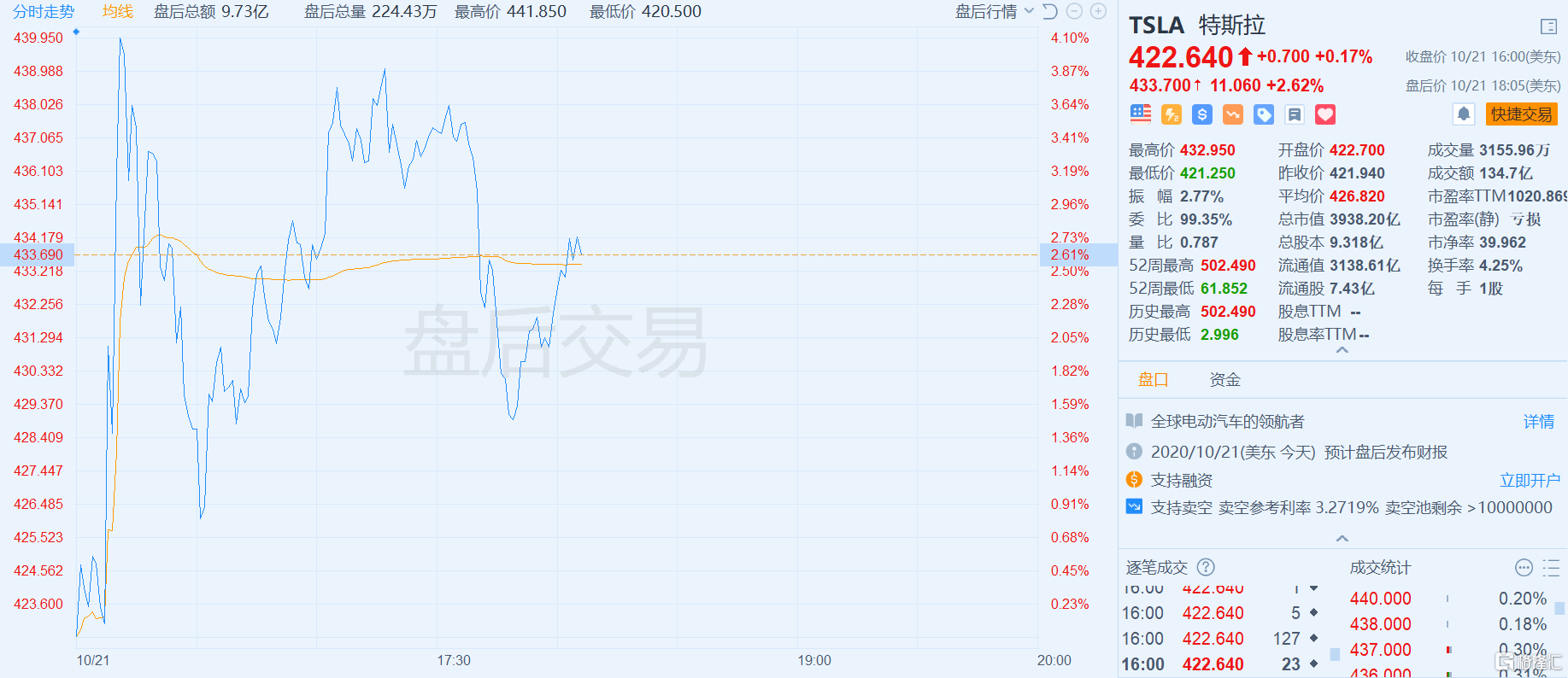The image size is (1568, 678).
Task: Open the 成交统计 more options icon
Action: (x=1524, y=568)
